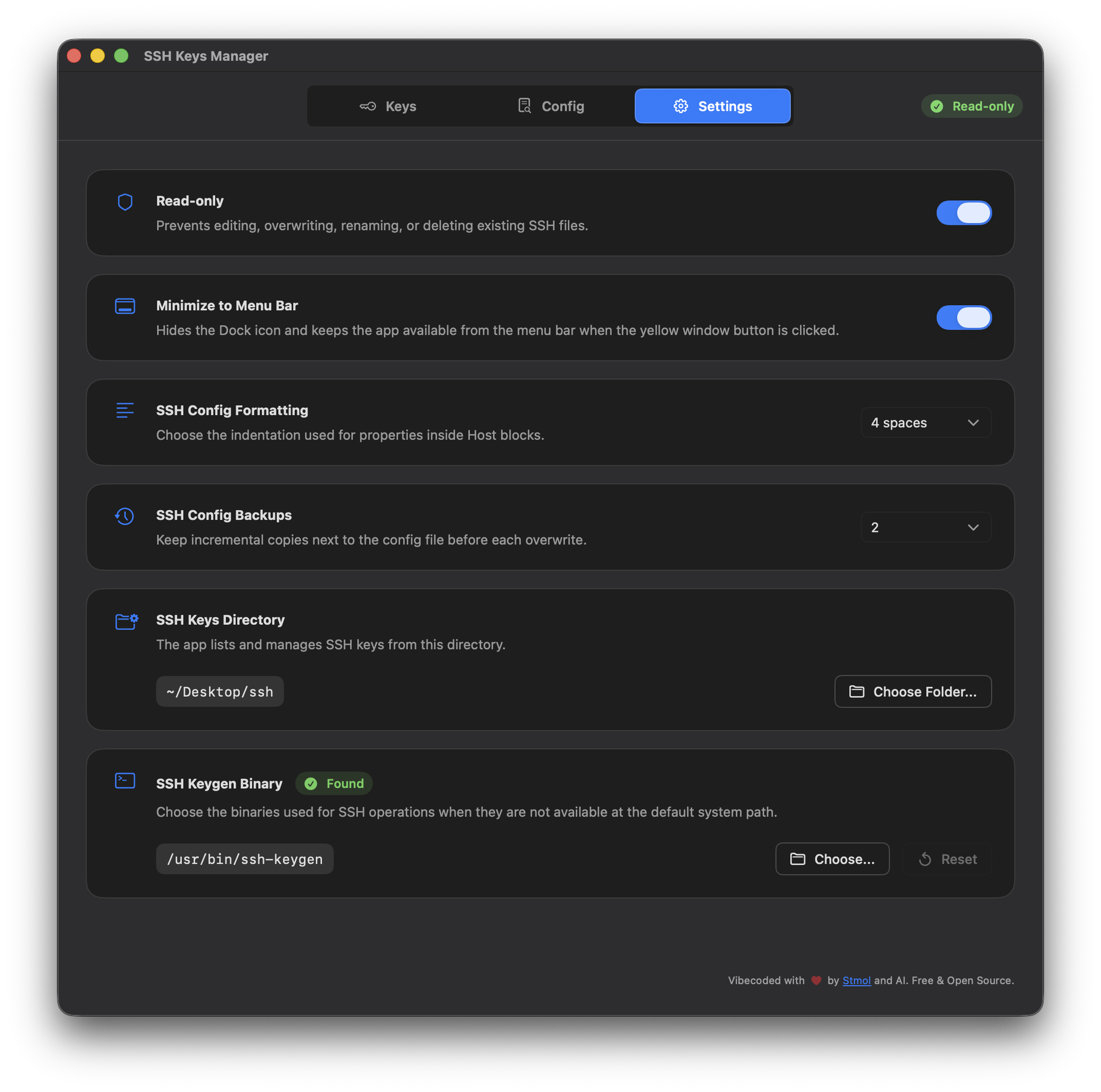Disable the Minimize to Menu Bar switch

(x=964, y=317)
